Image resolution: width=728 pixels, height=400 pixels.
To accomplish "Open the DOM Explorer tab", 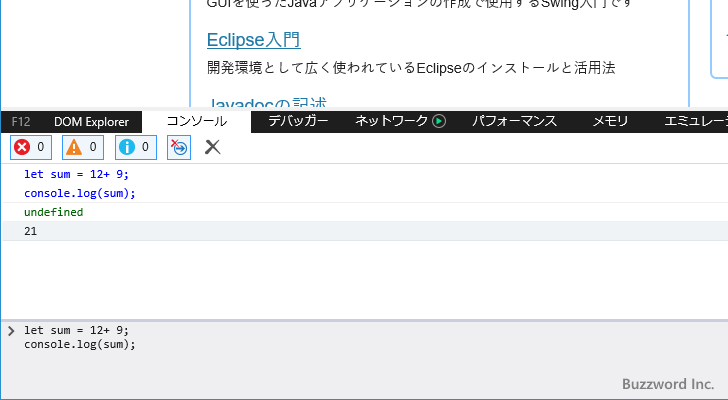I will coord(91,122).
